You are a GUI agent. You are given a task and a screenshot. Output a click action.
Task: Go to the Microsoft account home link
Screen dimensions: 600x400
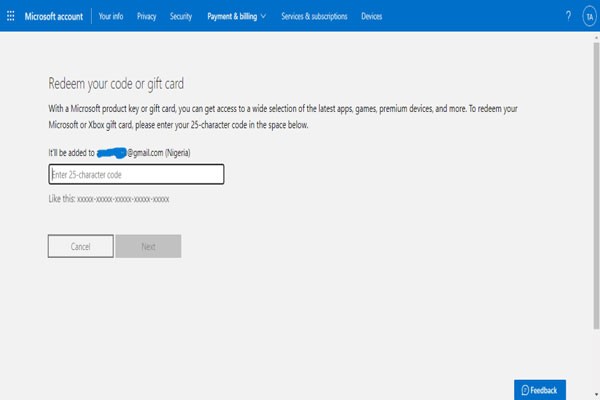(55, 16)
